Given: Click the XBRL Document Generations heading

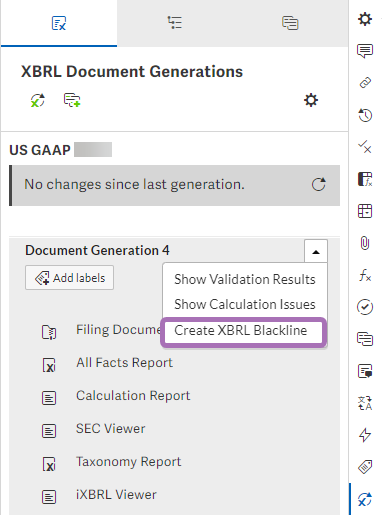Looking at the screenshot, I should 132,72.
